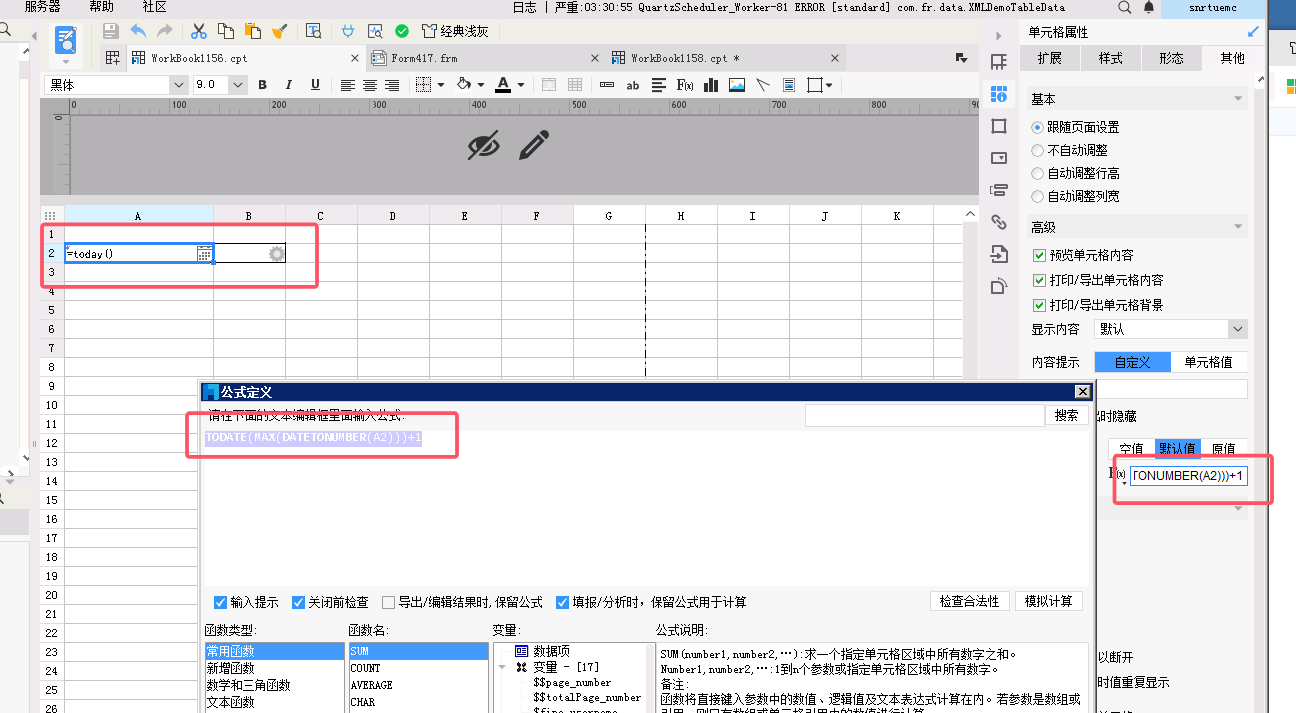Click the date widget icon in cell A2
This screenshot has width=1296, height=713.
tap(204, 254)
